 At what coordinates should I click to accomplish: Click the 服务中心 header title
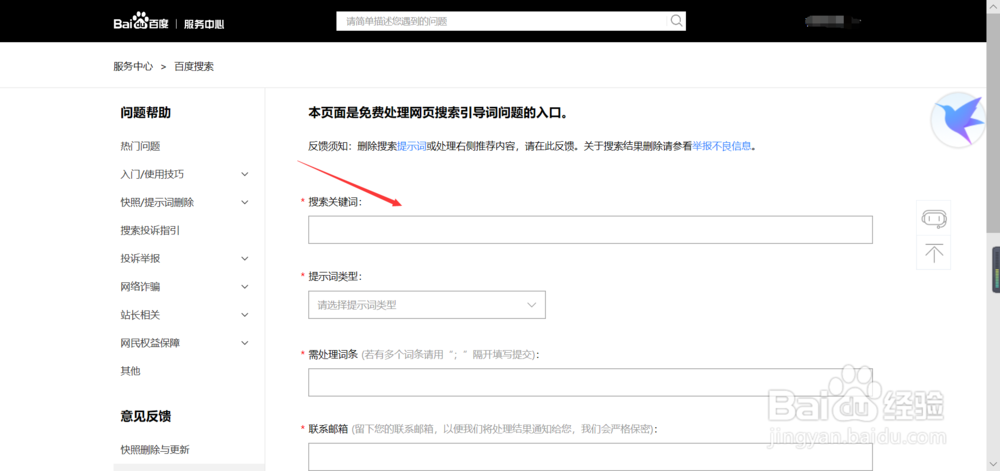click(x=204, y=24)
